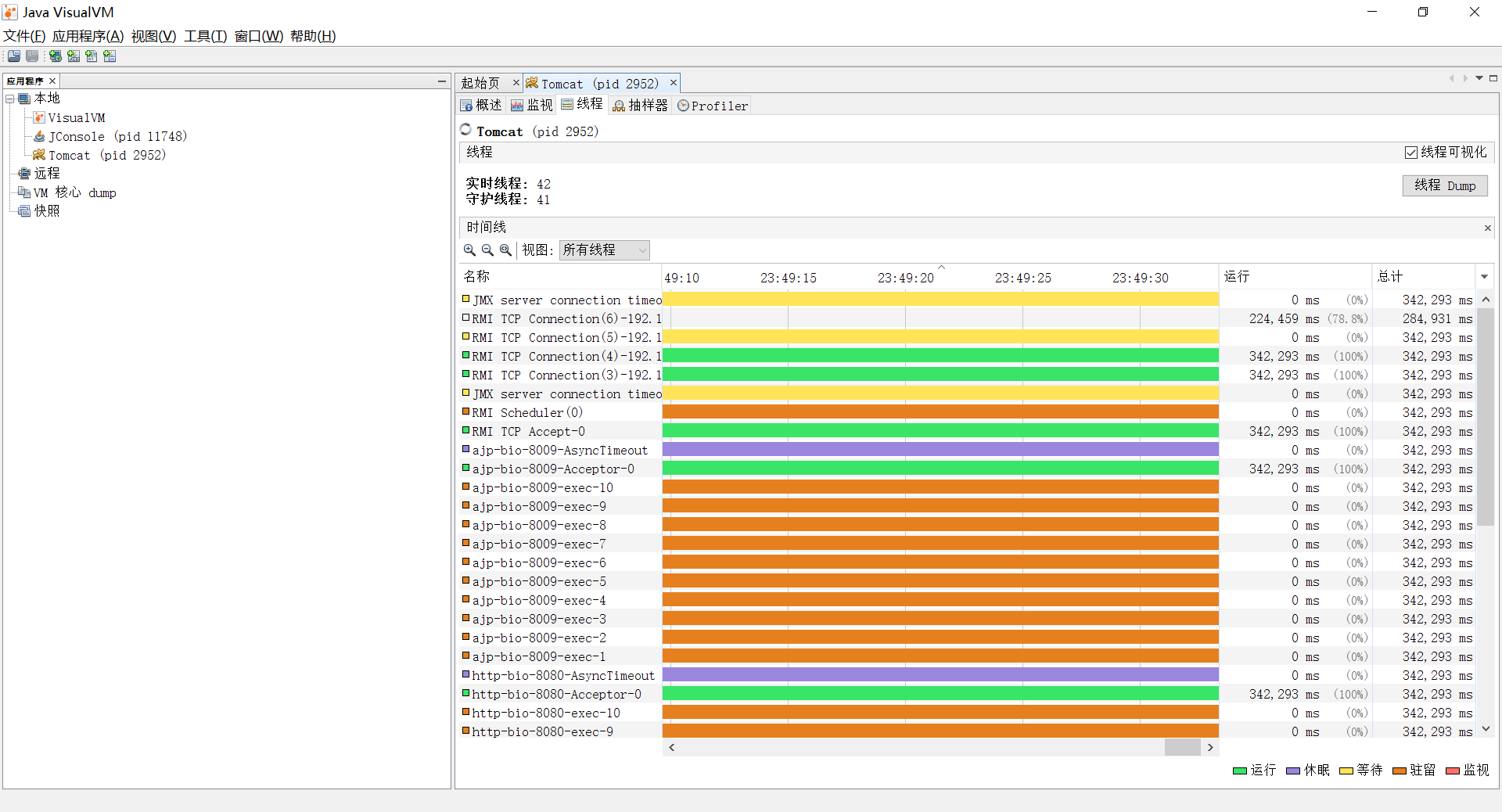Screen dimensions: 1502x812
Task: Close the 起始页 start page tab
Action: [x=516, y=83]
